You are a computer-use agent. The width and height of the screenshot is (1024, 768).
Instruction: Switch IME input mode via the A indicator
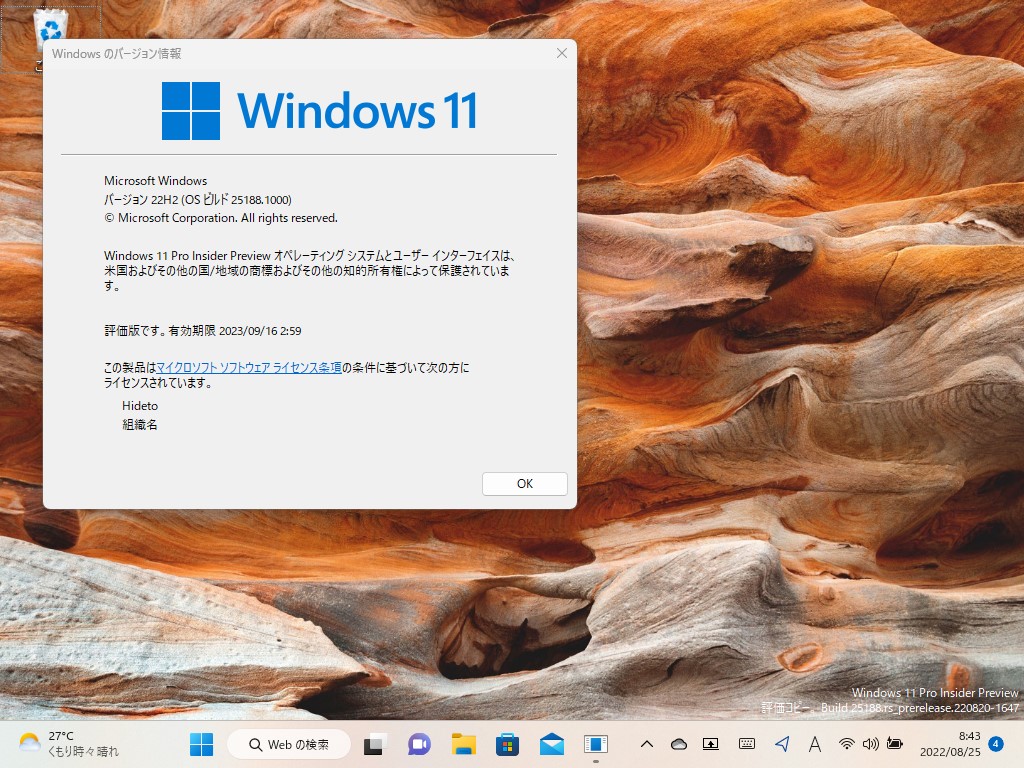pyautogui.click(x=815, y=744)
